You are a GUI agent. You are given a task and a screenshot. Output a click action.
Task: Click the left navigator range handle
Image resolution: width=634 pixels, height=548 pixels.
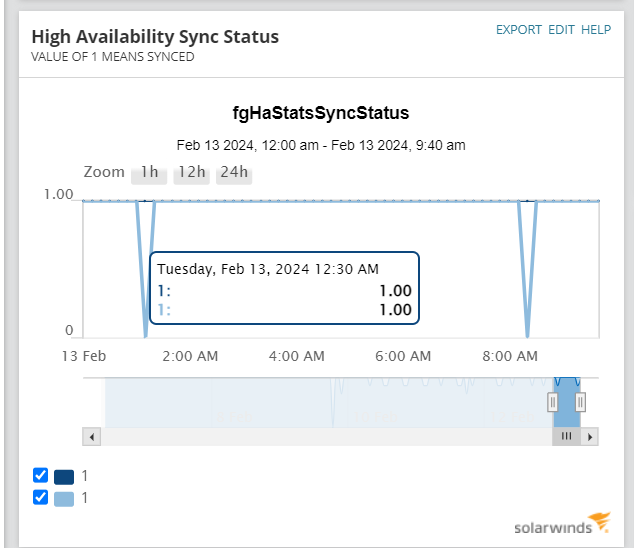pos(552,402)
